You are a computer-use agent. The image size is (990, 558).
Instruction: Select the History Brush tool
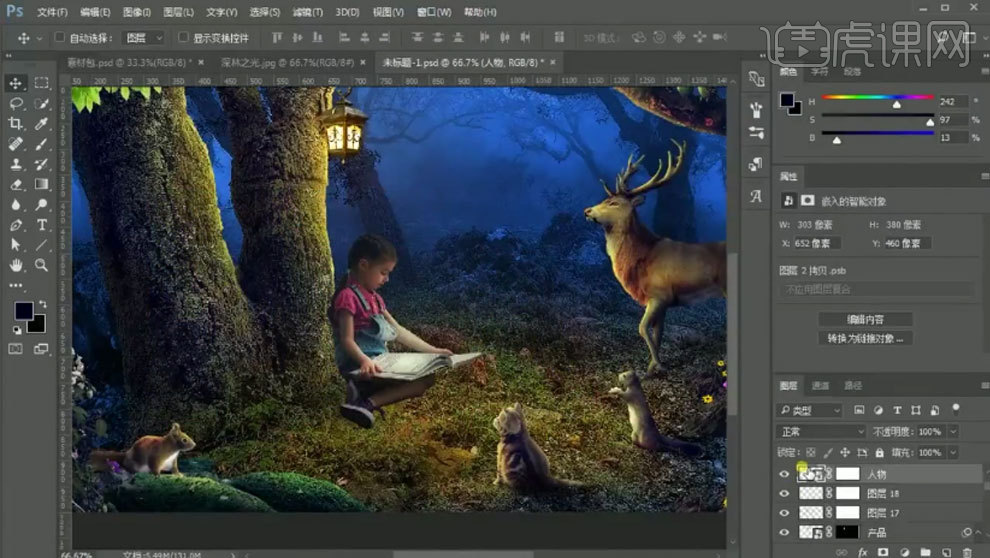[x=42, y=164]
